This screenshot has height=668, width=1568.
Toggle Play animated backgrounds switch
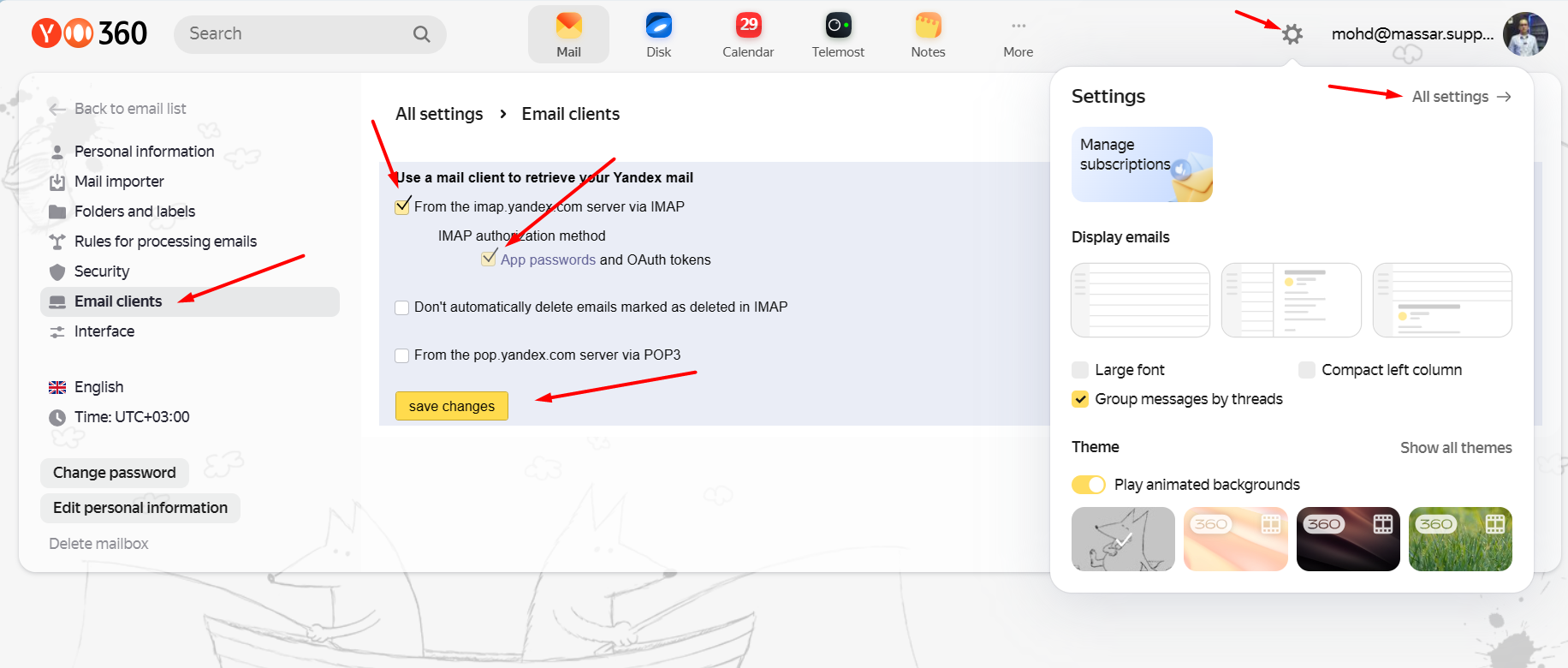(1089, 485)
